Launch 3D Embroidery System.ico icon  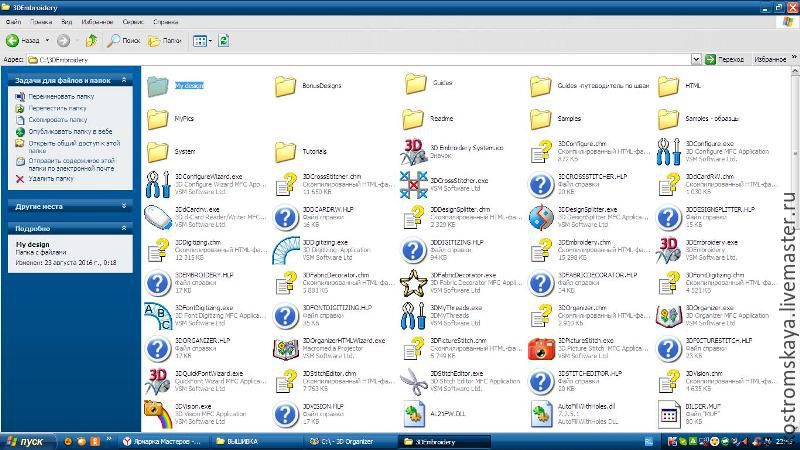413,152
